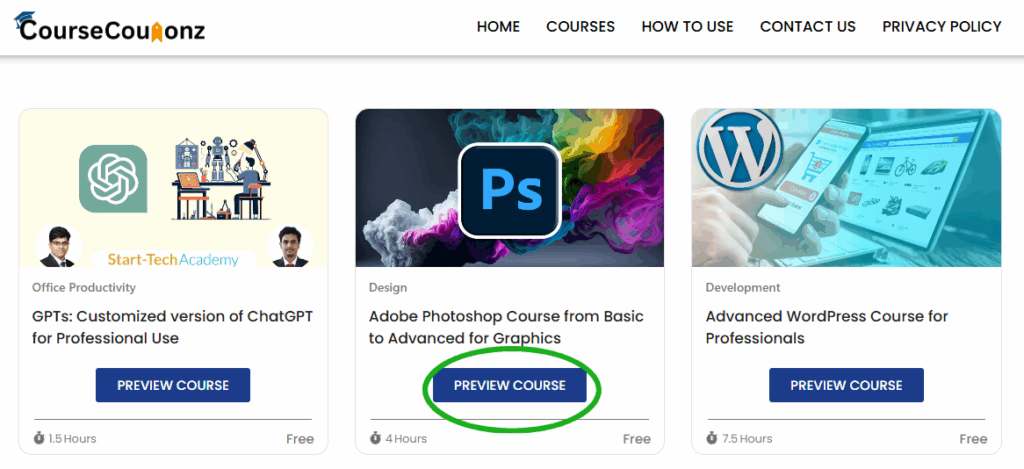Open the Design category link
Viewport: 1024px width, 469px height.
tap(388, 287)
